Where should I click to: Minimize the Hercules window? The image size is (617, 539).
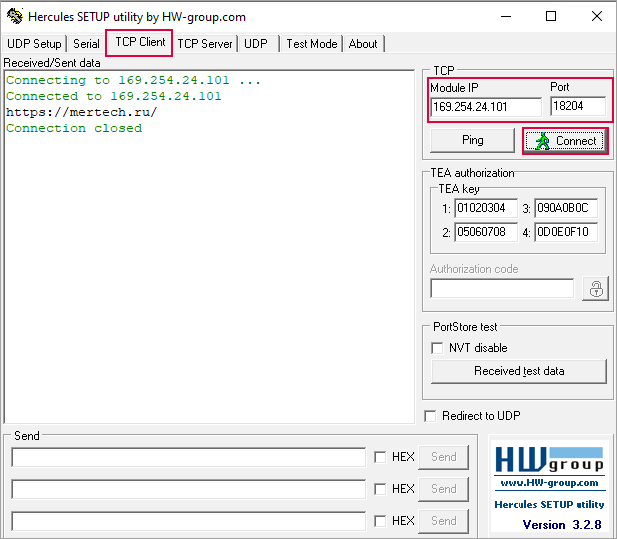tap(506, 17)
